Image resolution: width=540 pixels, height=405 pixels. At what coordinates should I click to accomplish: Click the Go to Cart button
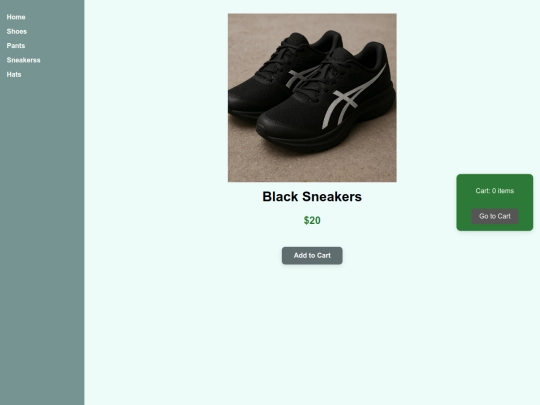(x=495, y=216)
